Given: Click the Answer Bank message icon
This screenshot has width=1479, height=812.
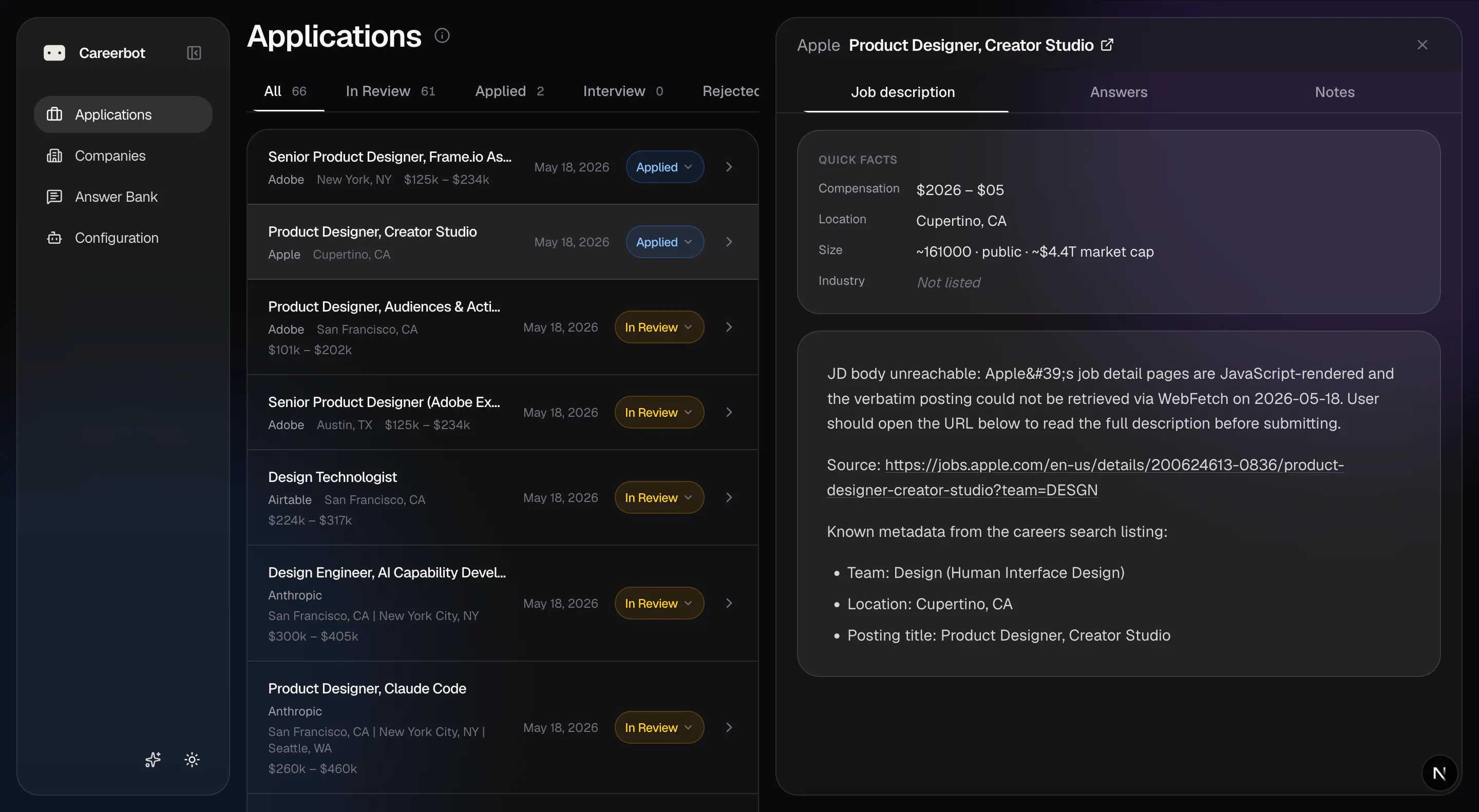Looking at the screenshot, I should (x=54, y=197).
